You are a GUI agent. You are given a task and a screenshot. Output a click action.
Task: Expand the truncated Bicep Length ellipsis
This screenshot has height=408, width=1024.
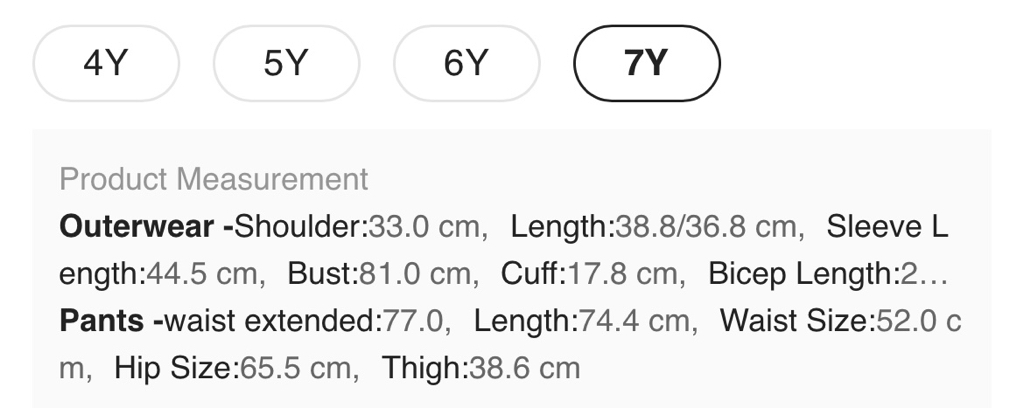pos(936,273)
